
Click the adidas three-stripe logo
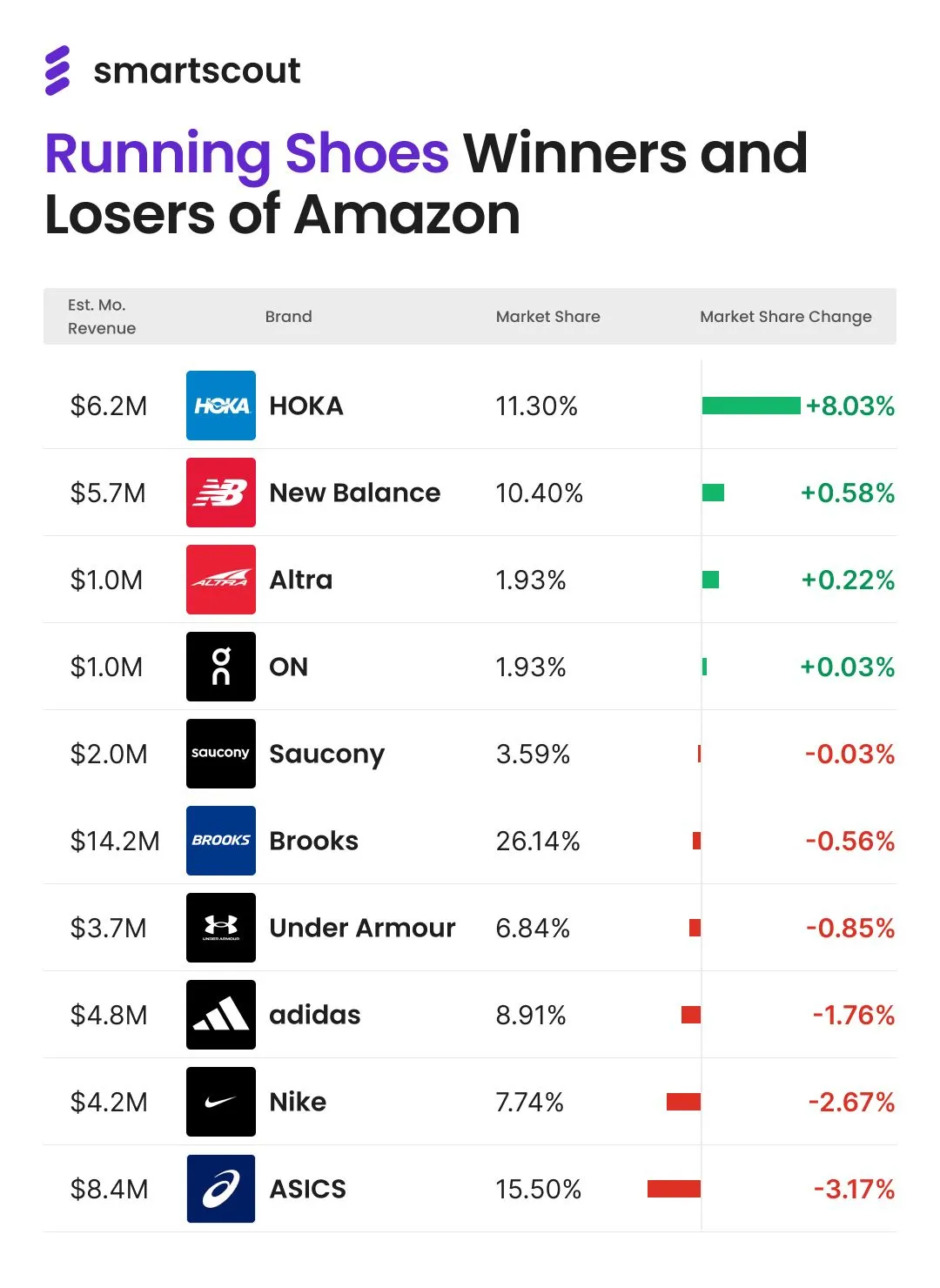[x=221, y=1015]
